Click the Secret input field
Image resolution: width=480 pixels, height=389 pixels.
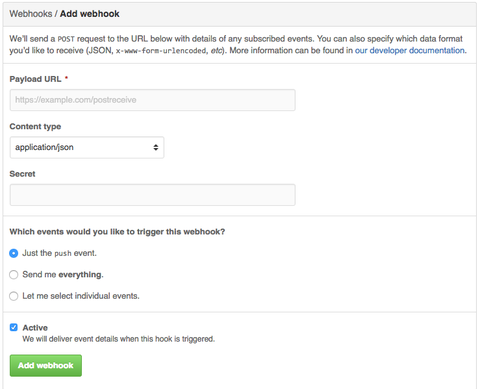(x=152, y=195)
